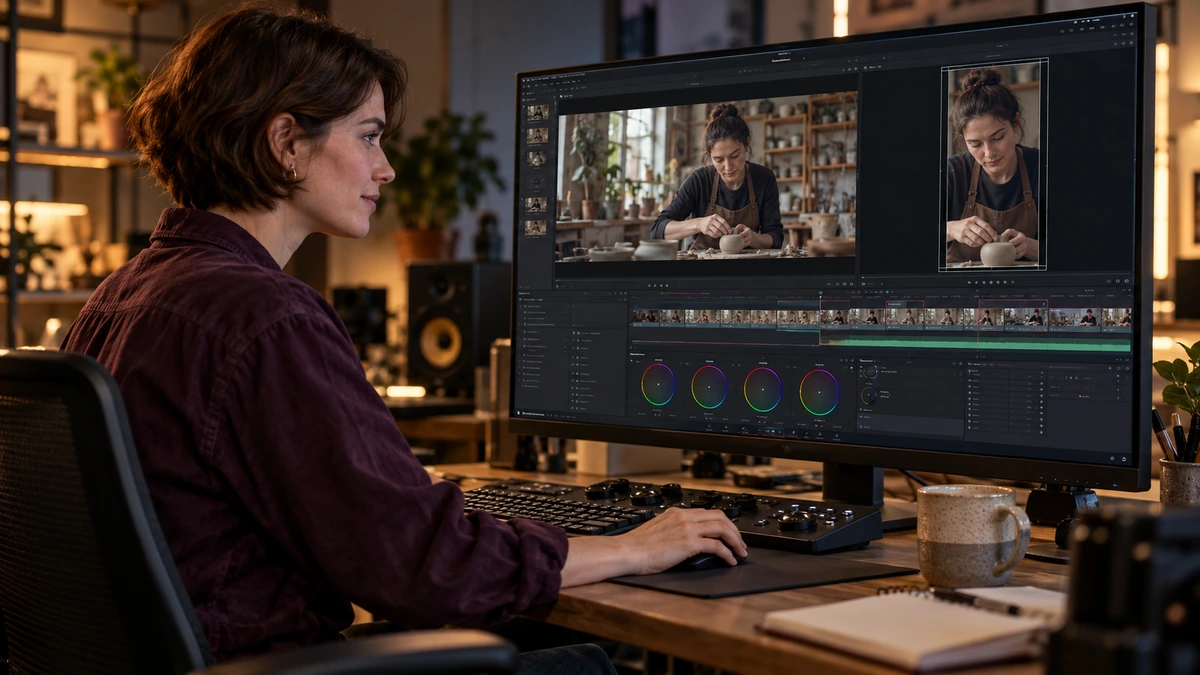Select the topmost clip thumbnail in the media strip
1200x675 pixels.
(x=537, y=112)
